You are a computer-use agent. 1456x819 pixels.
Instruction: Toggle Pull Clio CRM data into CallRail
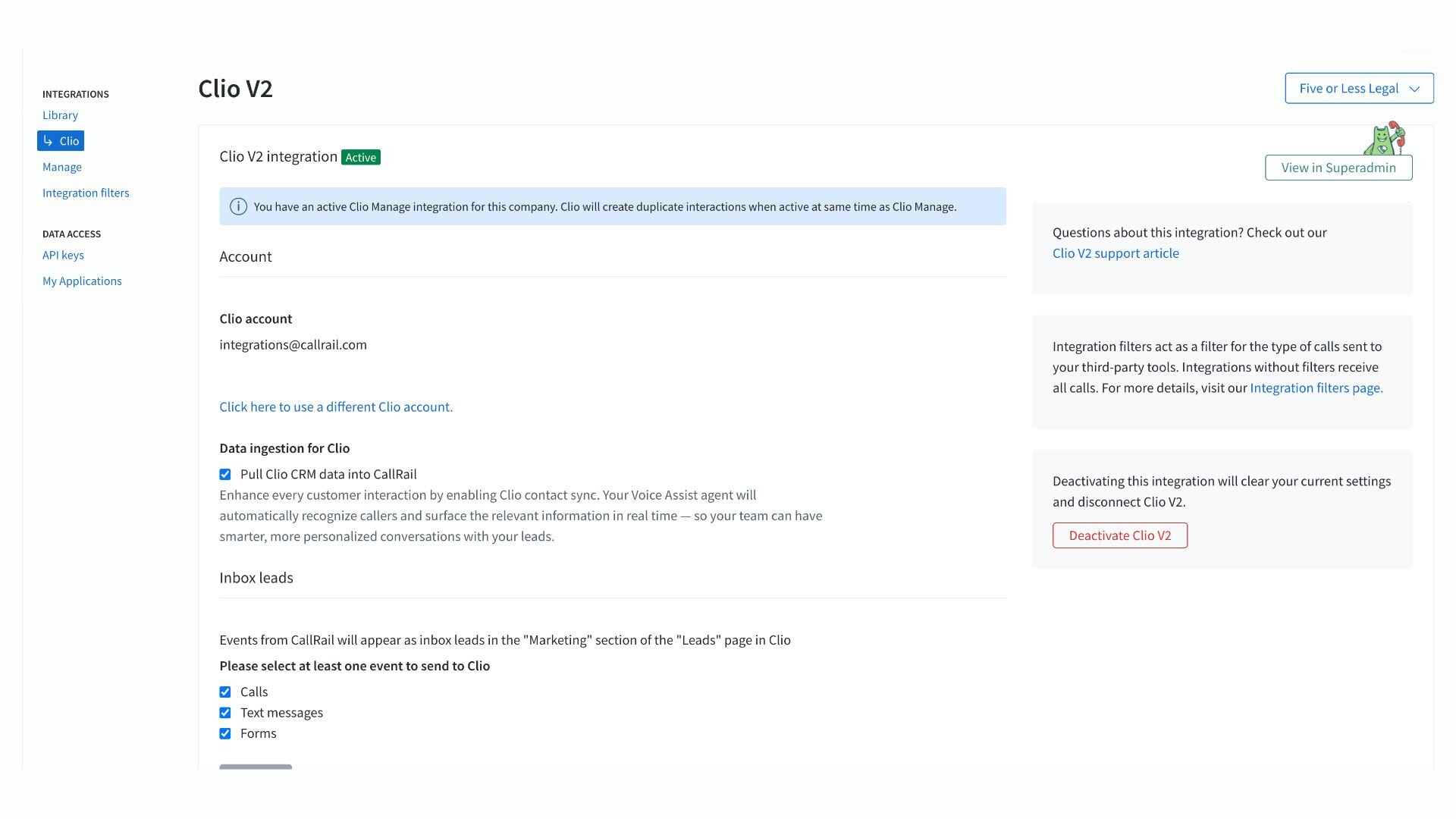coord(225,475)
